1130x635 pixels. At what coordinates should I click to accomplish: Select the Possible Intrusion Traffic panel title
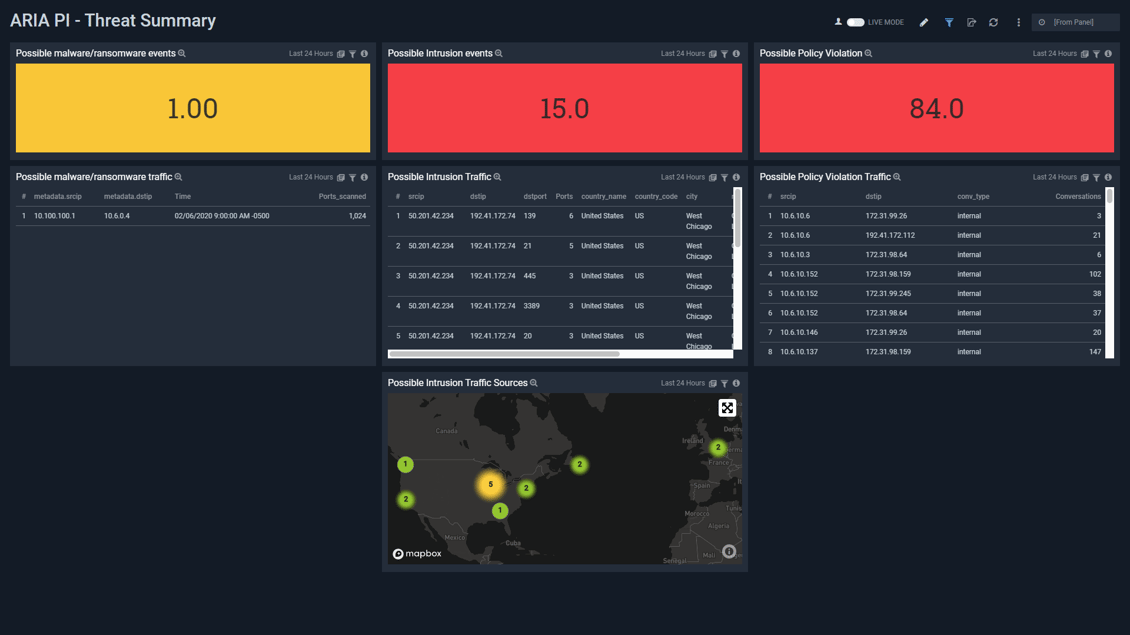[x=439, y=176]
